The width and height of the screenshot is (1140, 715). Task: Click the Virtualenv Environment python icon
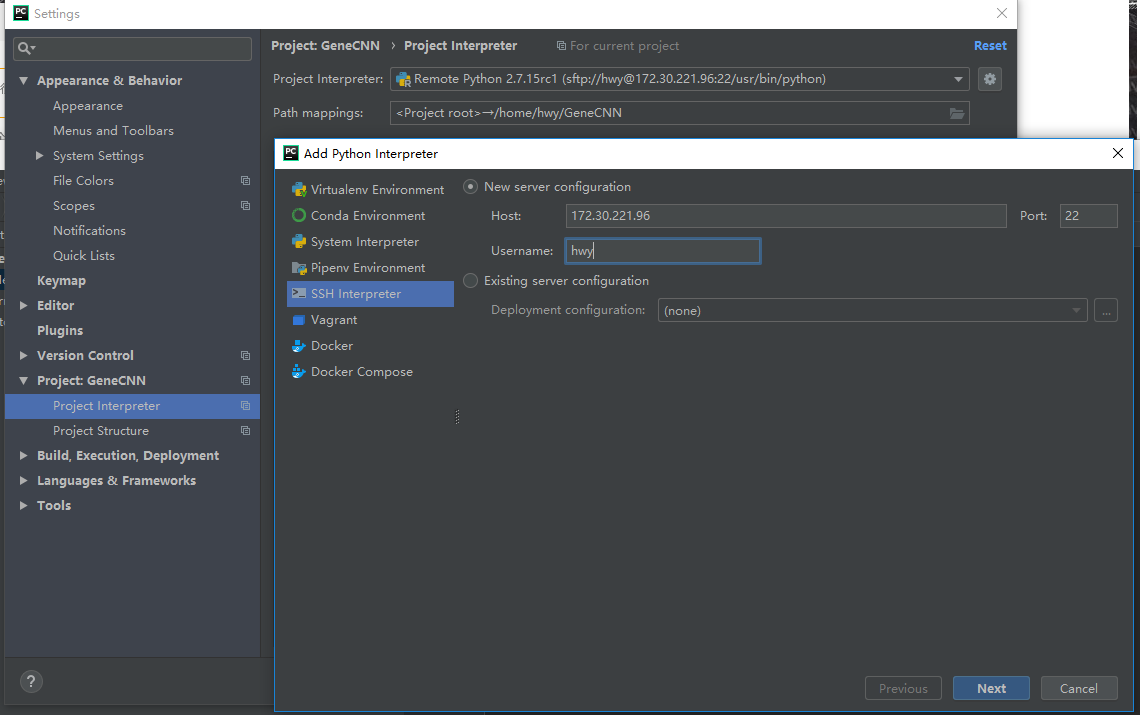point(299,190)
